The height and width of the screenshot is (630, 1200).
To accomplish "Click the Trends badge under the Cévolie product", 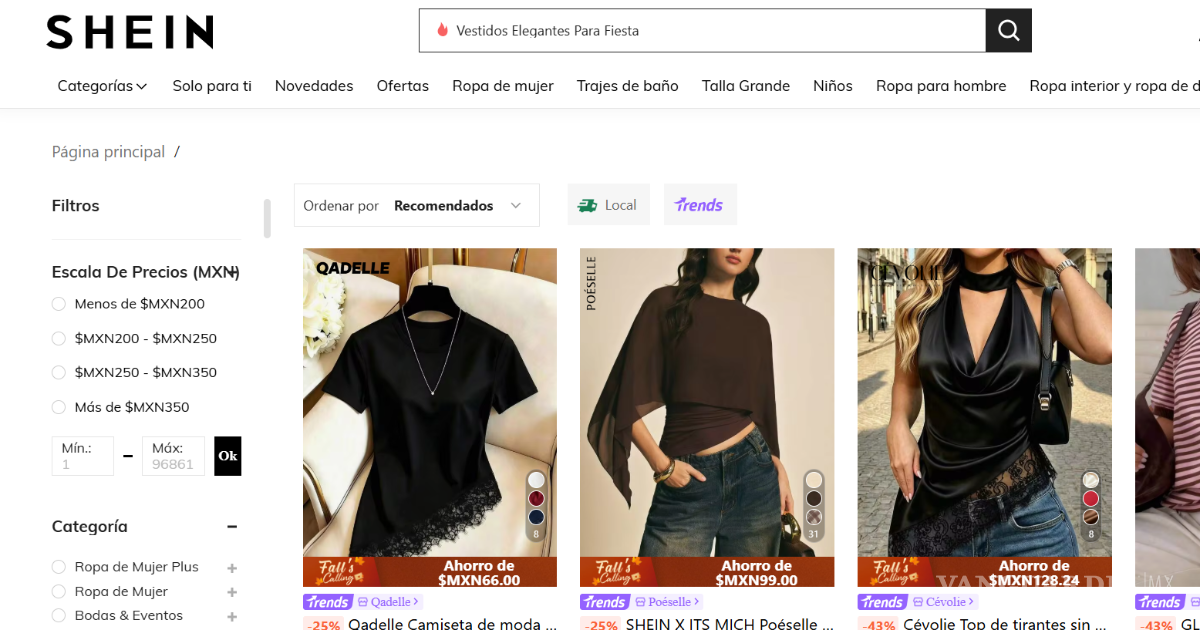I will [x=882, y=602].
